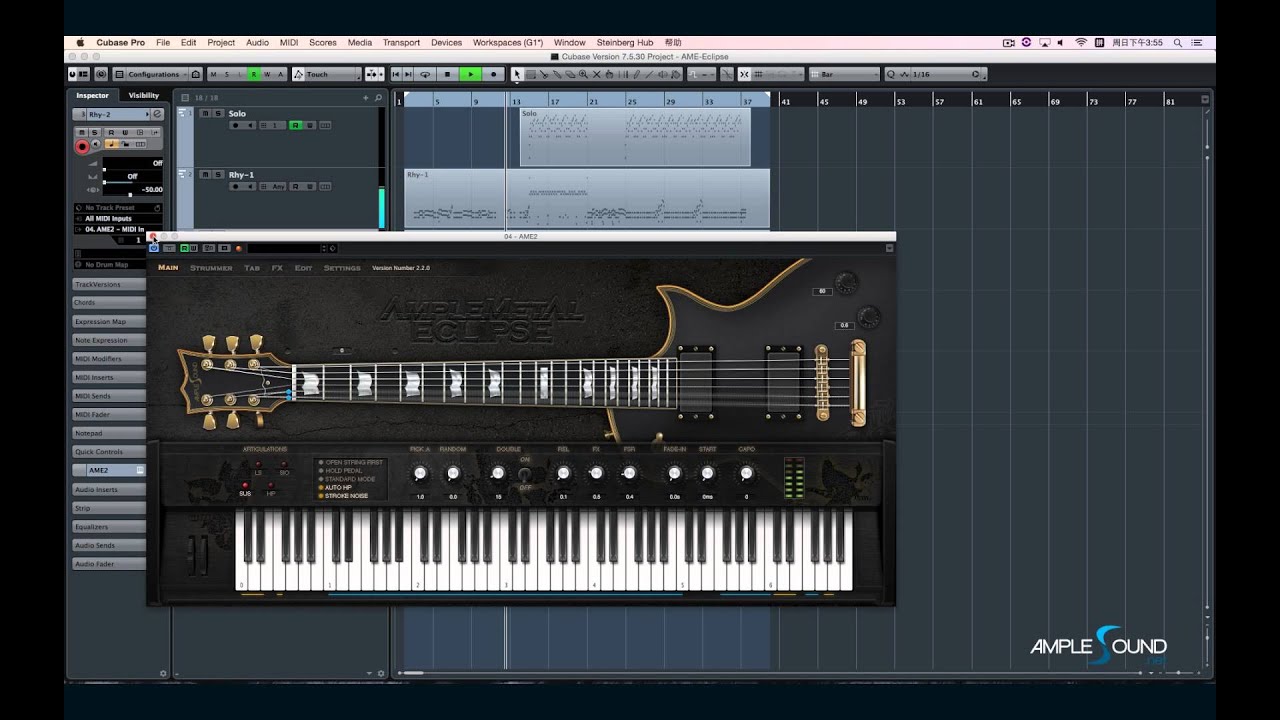The width and height of the screenshot is (1280, 720).
Task: Open the No Track Preset selector
Action: 118,207
